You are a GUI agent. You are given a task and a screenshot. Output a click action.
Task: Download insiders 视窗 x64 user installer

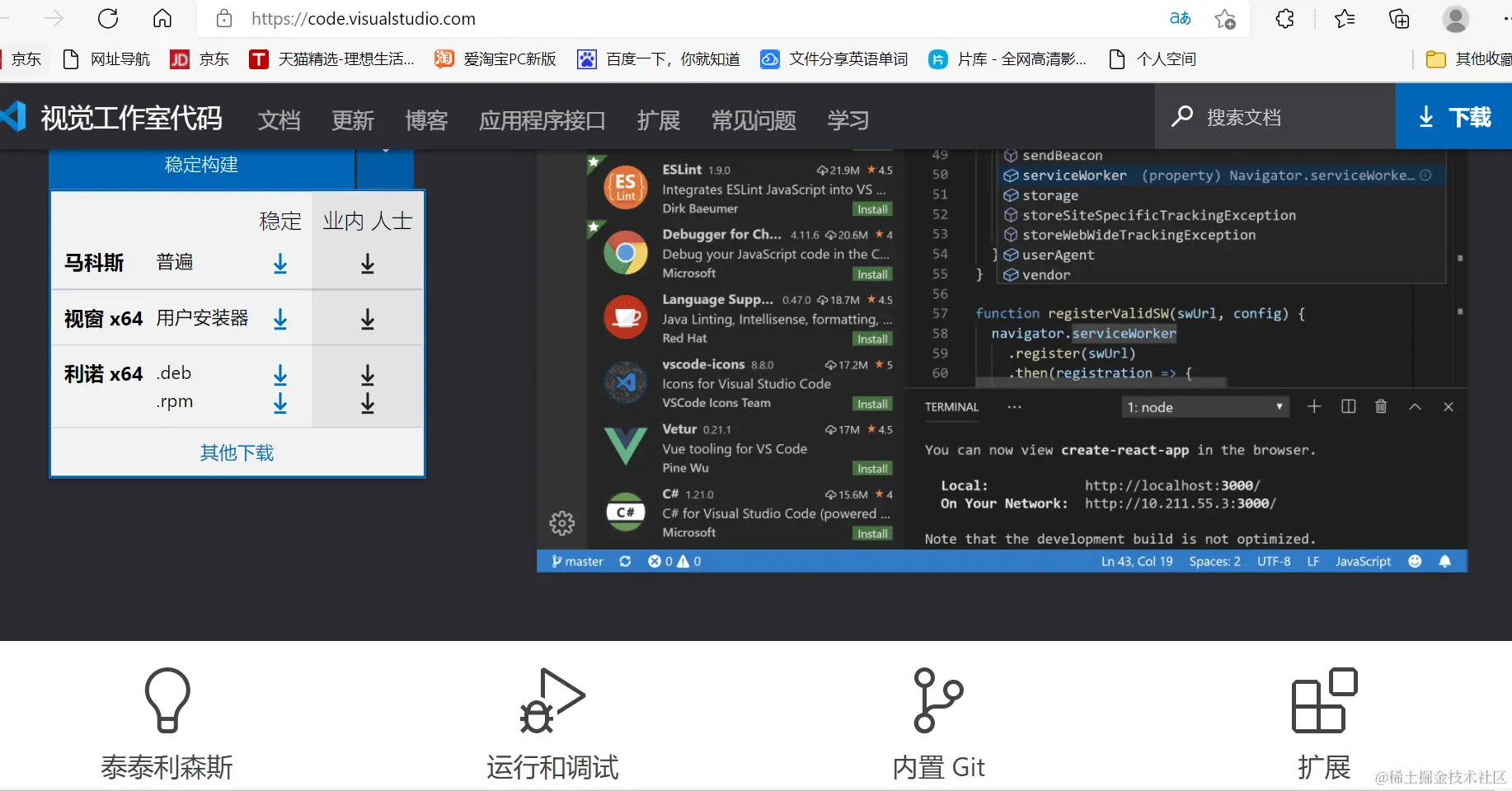(368, 319)
